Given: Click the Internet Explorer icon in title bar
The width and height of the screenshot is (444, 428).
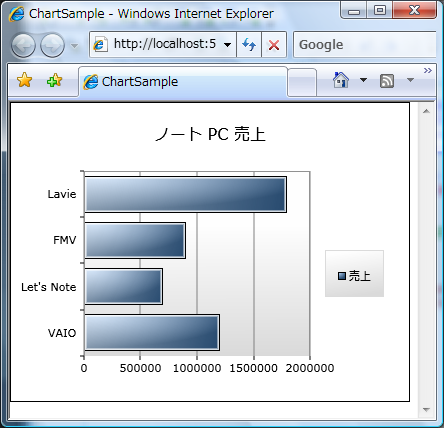Looking at the screenshot, I should pos(17,14).
